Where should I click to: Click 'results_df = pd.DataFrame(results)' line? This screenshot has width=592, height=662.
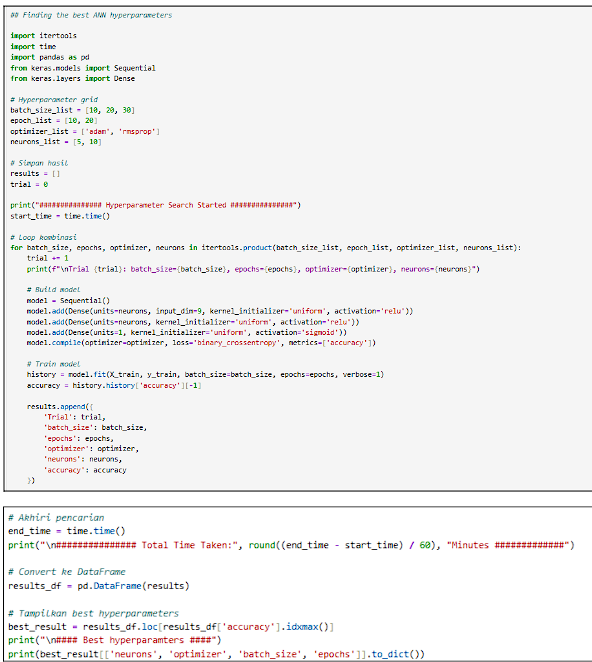pos(99,586)
